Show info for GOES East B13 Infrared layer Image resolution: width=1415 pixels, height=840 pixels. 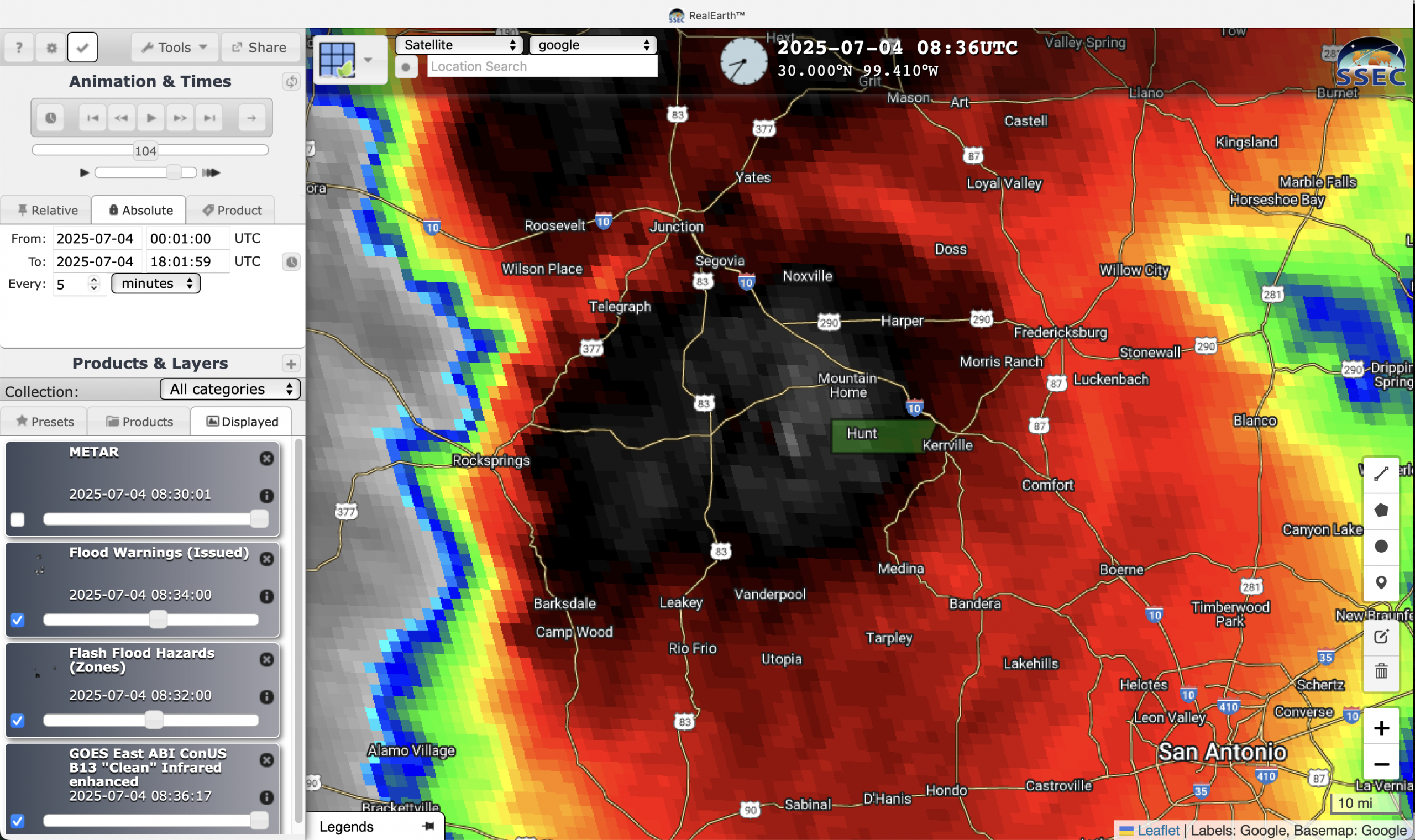(266, 797)
